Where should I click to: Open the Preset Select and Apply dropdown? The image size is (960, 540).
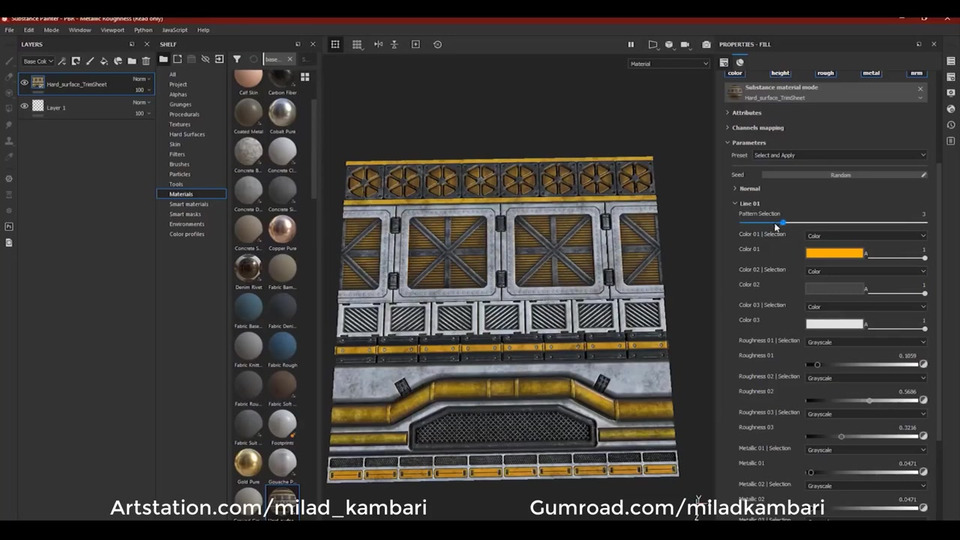point(839,156)
